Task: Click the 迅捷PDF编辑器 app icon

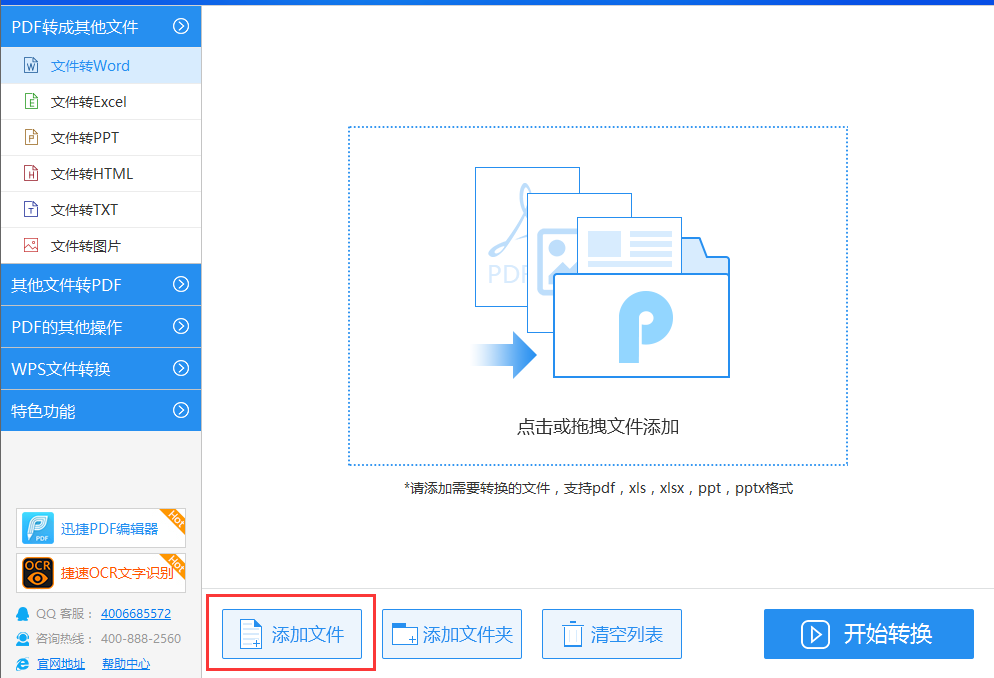Action: point(38,528)
